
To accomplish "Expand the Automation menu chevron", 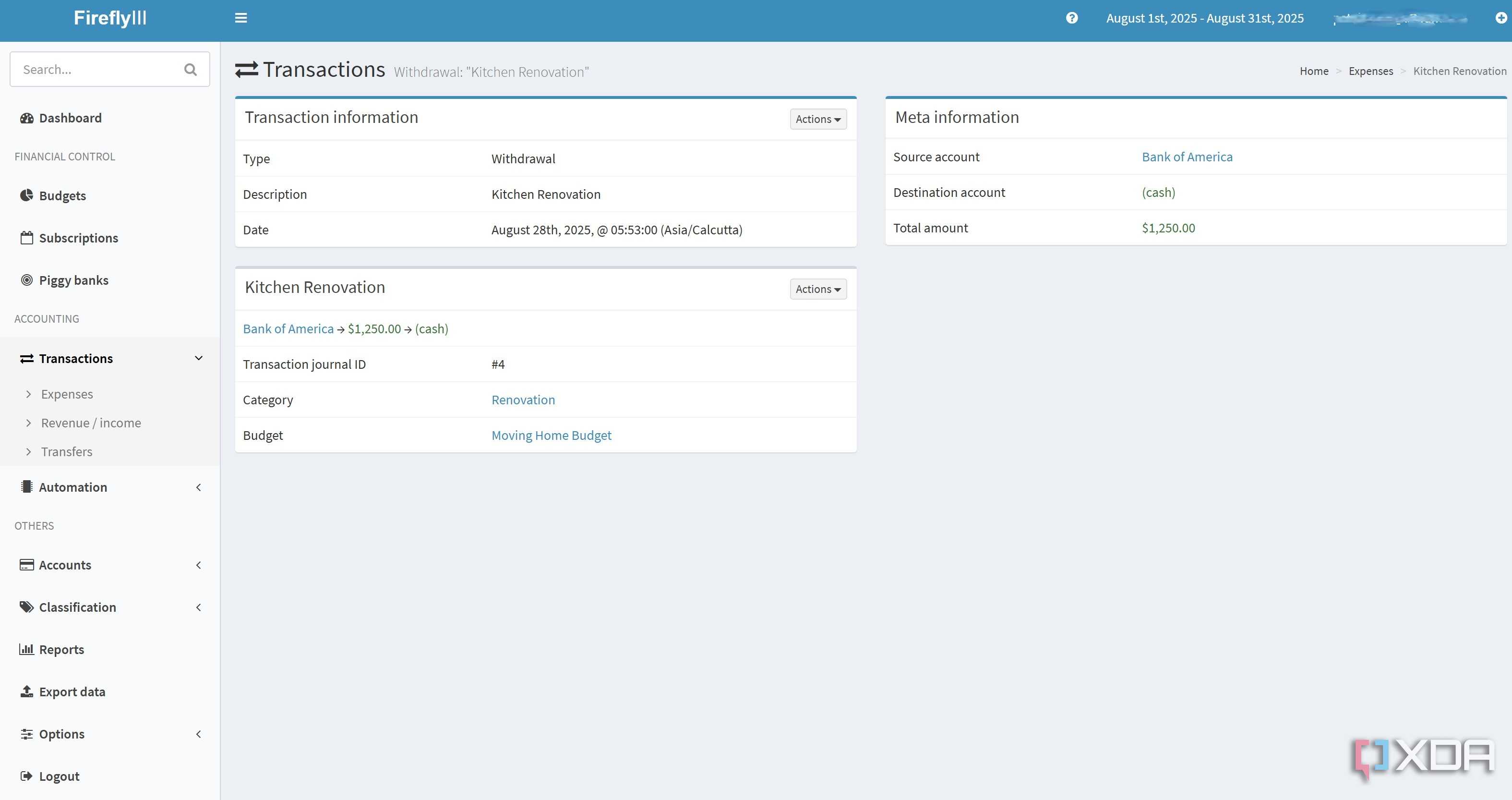I will coord(198,487).
